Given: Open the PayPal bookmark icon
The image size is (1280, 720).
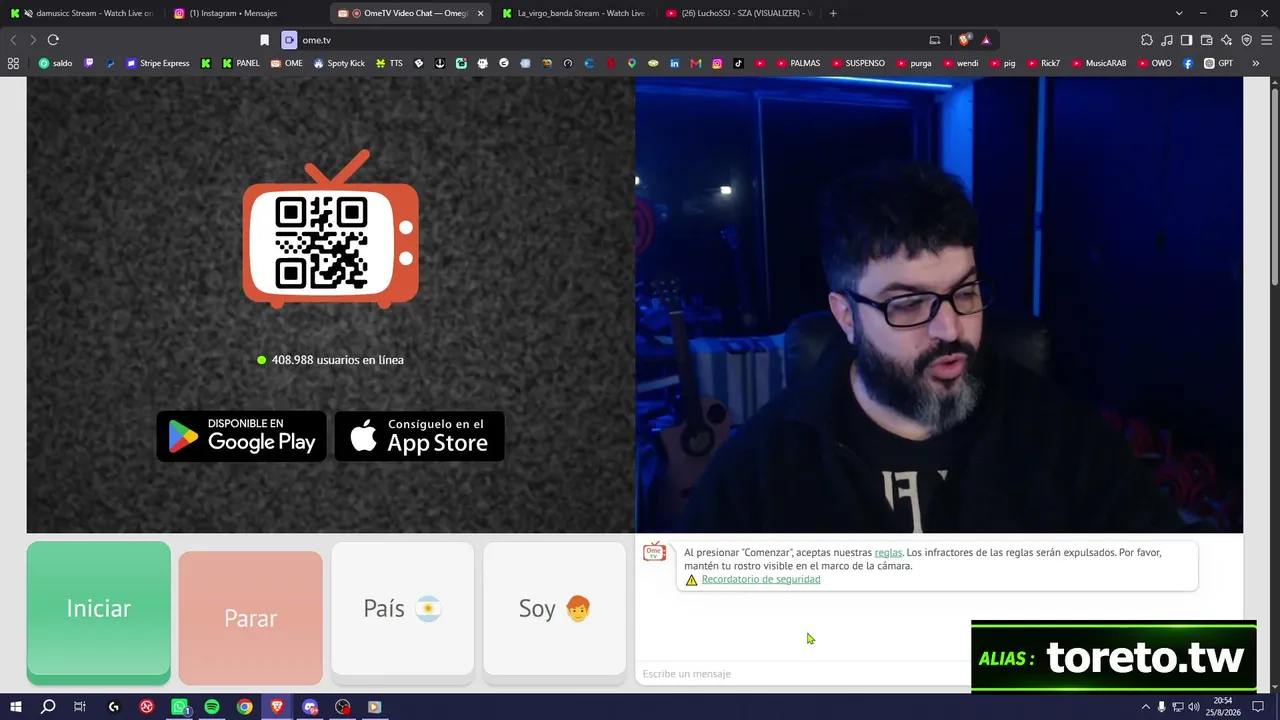Looking at the screenshot, I should 110,63.
